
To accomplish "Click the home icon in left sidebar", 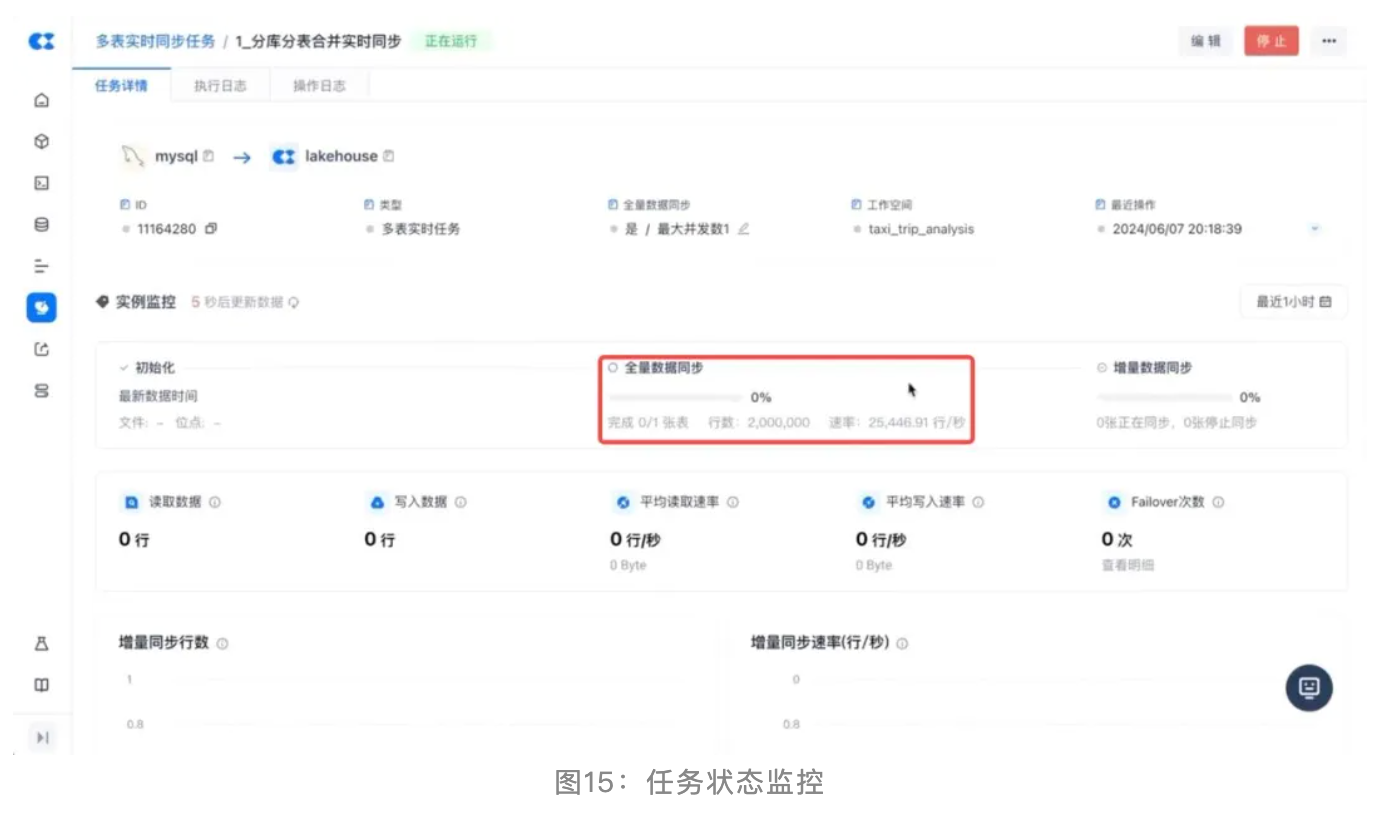I will coord(41,100).
